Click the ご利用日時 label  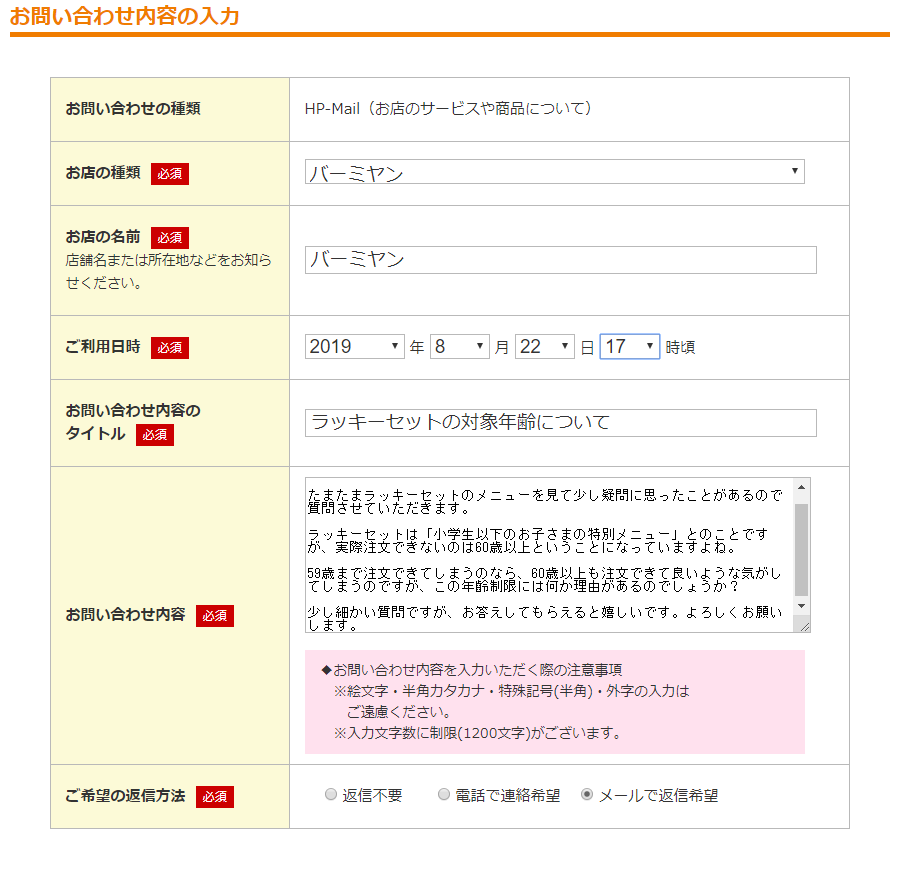pos(103,347)
